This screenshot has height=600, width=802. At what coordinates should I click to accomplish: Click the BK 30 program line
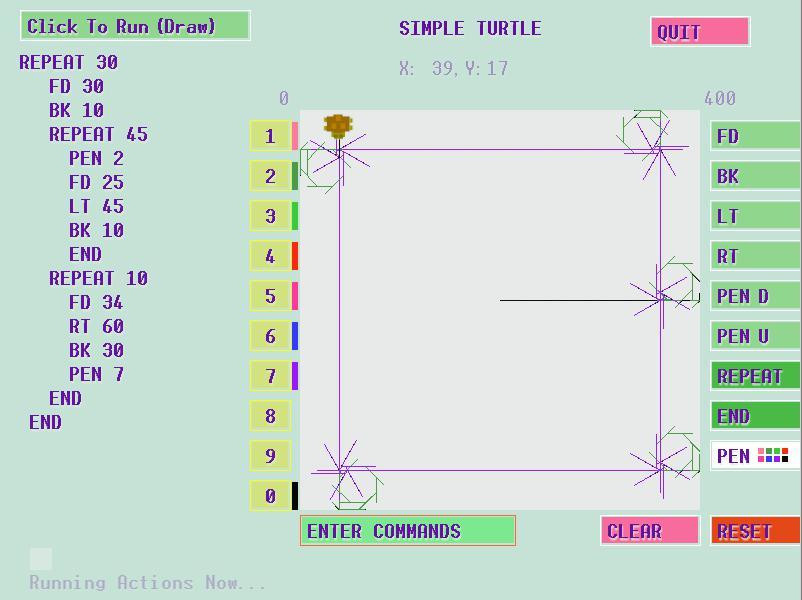click(x=96, y=350)
